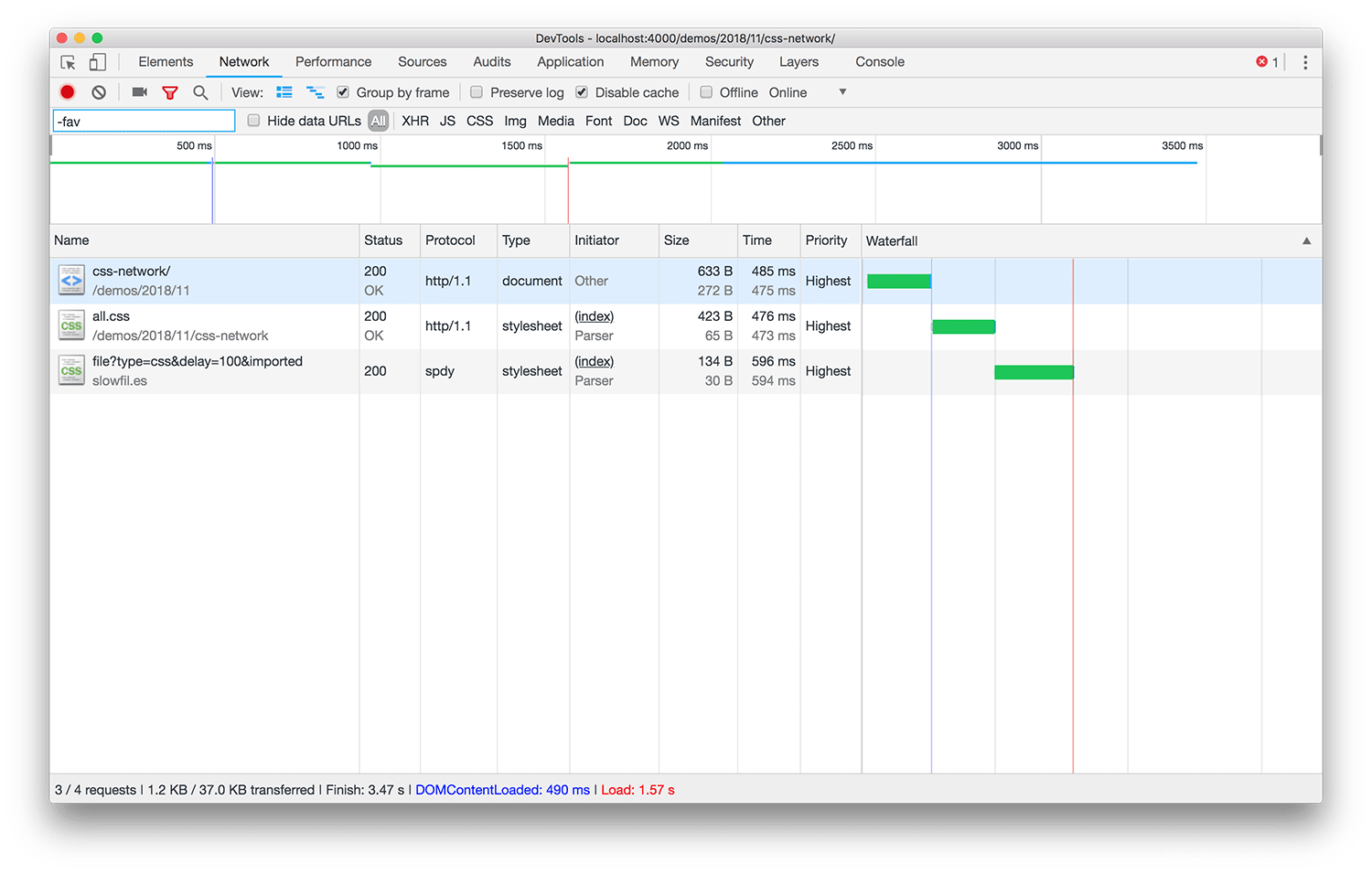This screenshot has height=874, width=1372.
Task: Click the Waterfall sort arrow
Action: pyautogui.click(x=1306, y=241)
